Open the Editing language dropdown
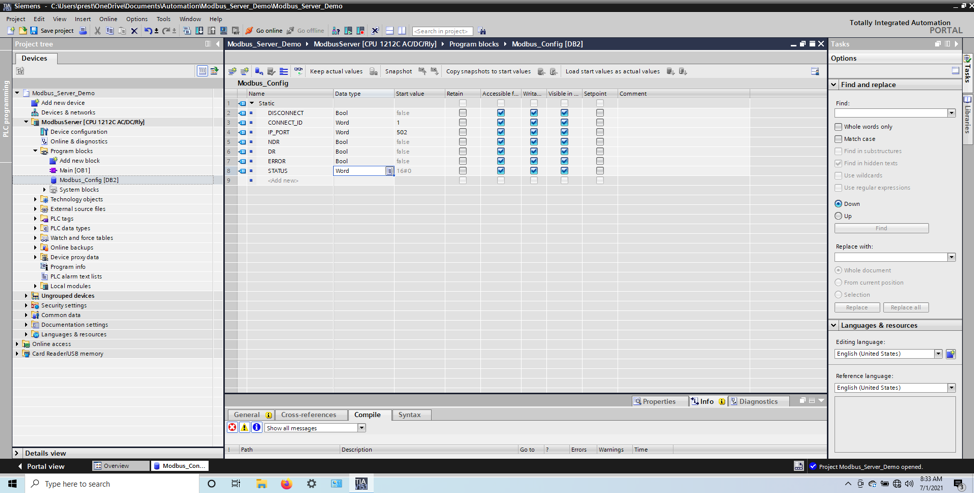This screenshot has height=493, width=974. [938, 354]
